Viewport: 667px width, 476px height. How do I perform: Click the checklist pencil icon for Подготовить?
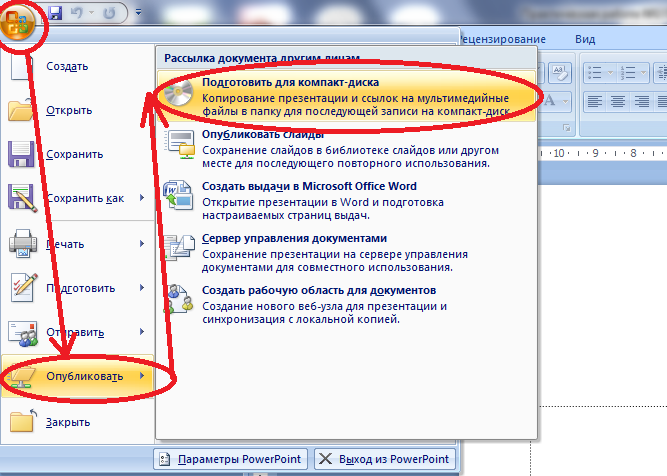24,288
